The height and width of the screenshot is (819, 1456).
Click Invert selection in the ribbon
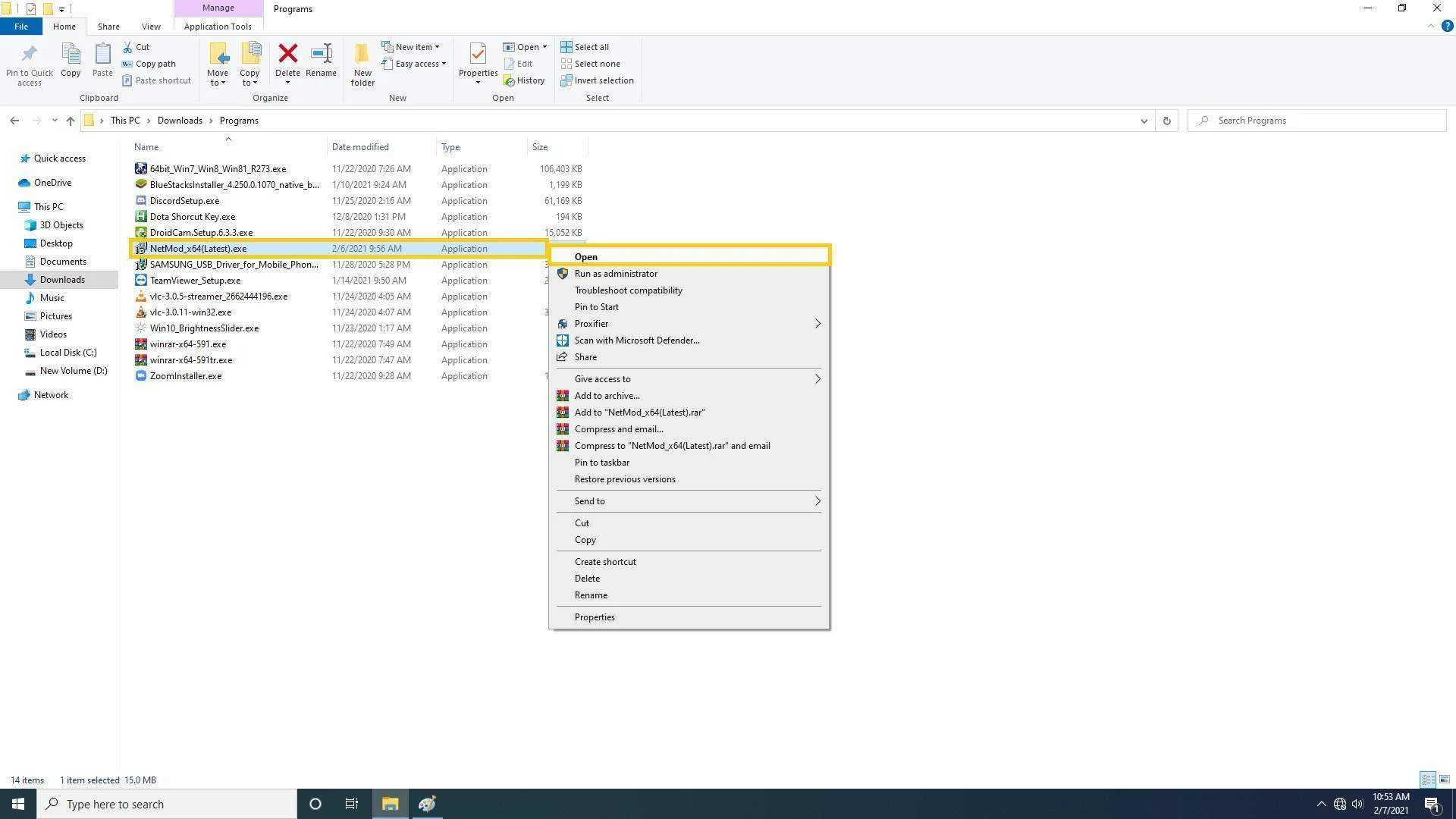(x=597, y=80)
